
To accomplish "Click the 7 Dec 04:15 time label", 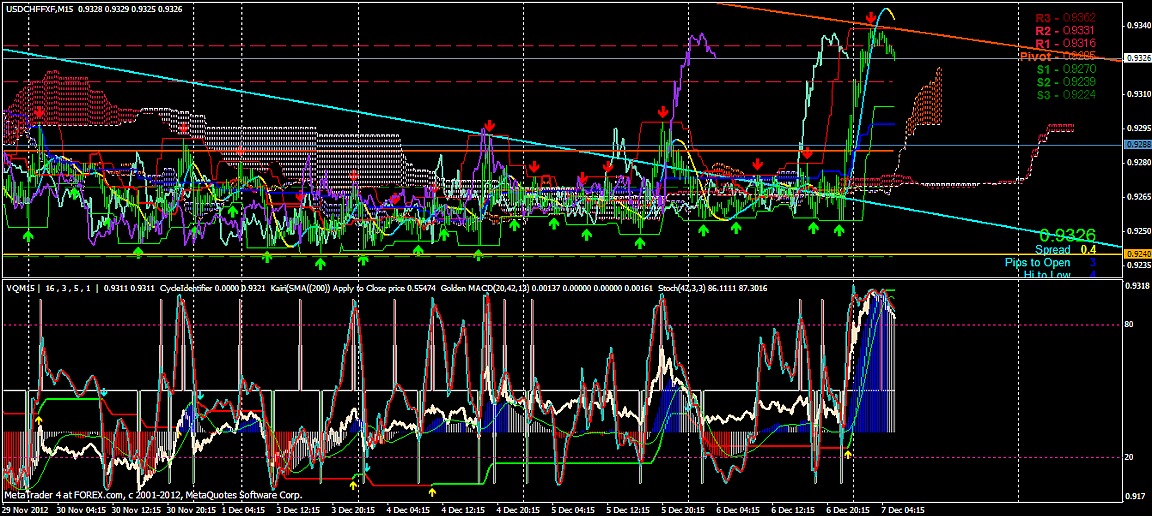I will (x=902, y=509).
